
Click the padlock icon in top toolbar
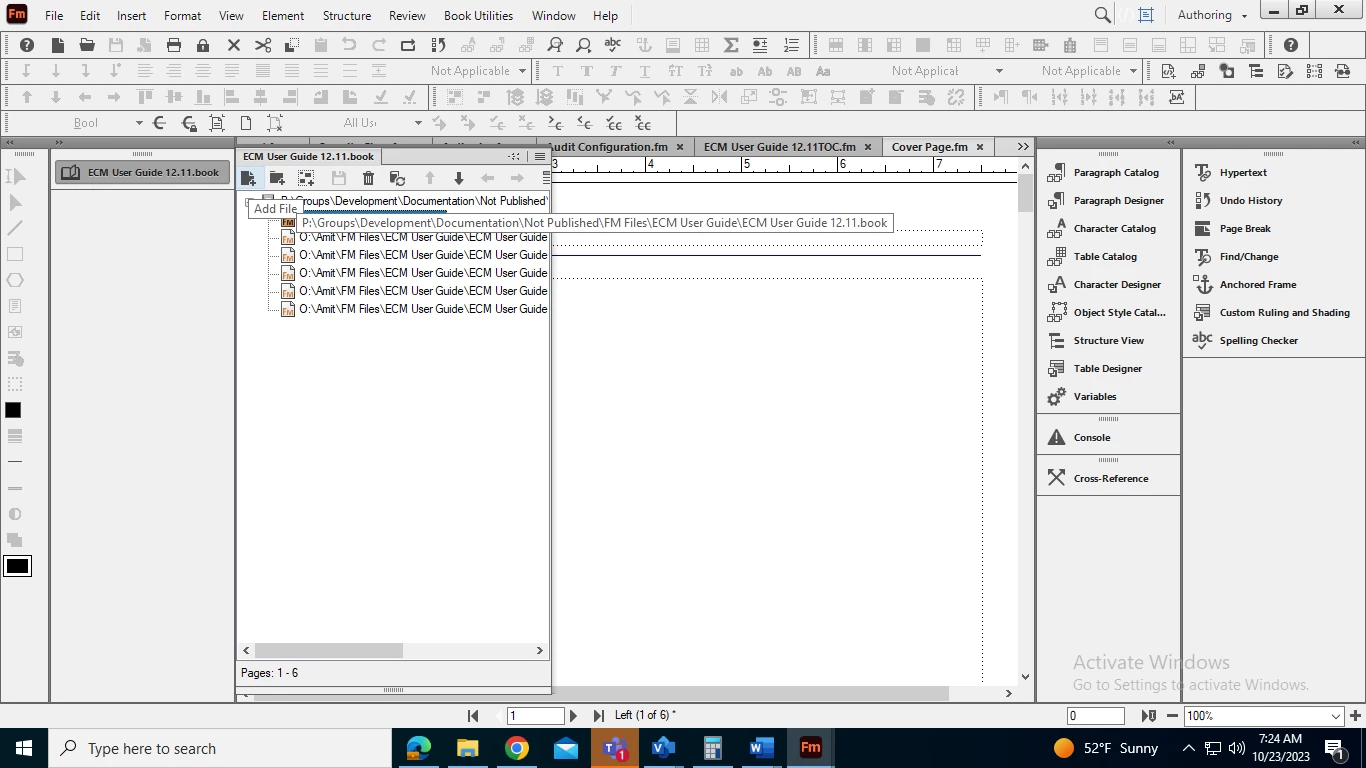point(203,45)
